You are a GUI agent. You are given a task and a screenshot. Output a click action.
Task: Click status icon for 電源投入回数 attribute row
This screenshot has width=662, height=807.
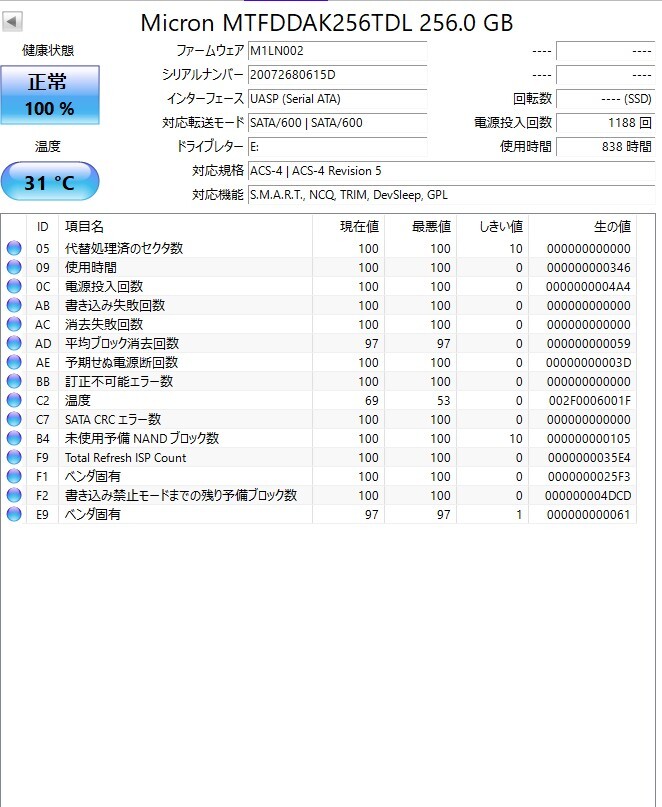(x=14, y=286)
